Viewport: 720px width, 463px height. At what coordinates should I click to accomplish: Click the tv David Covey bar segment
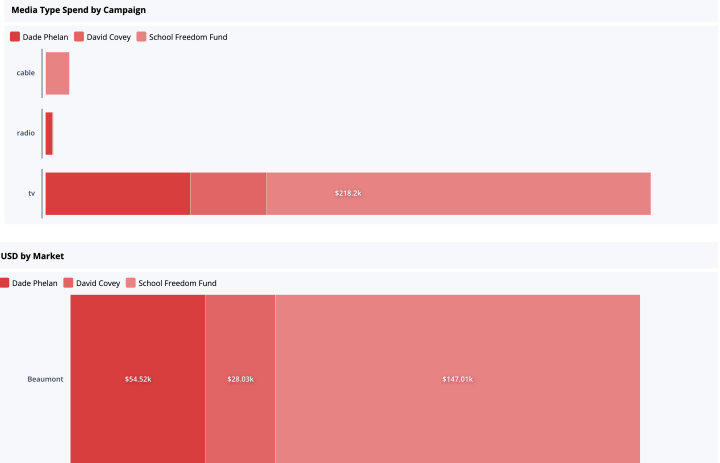click(228, 193)
